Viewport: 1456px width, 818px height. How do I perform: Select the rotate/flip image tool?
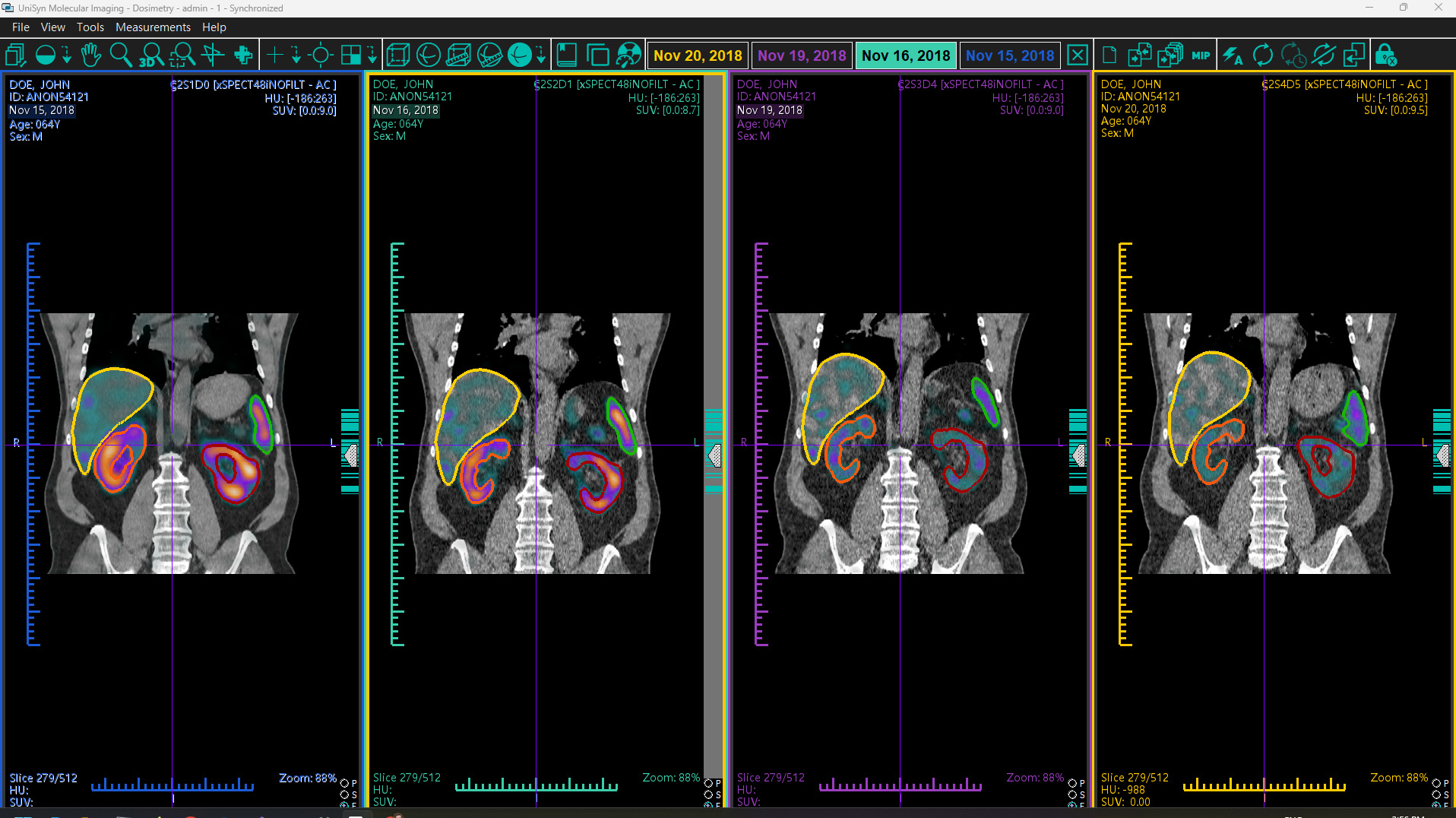(x=213, y=55)
